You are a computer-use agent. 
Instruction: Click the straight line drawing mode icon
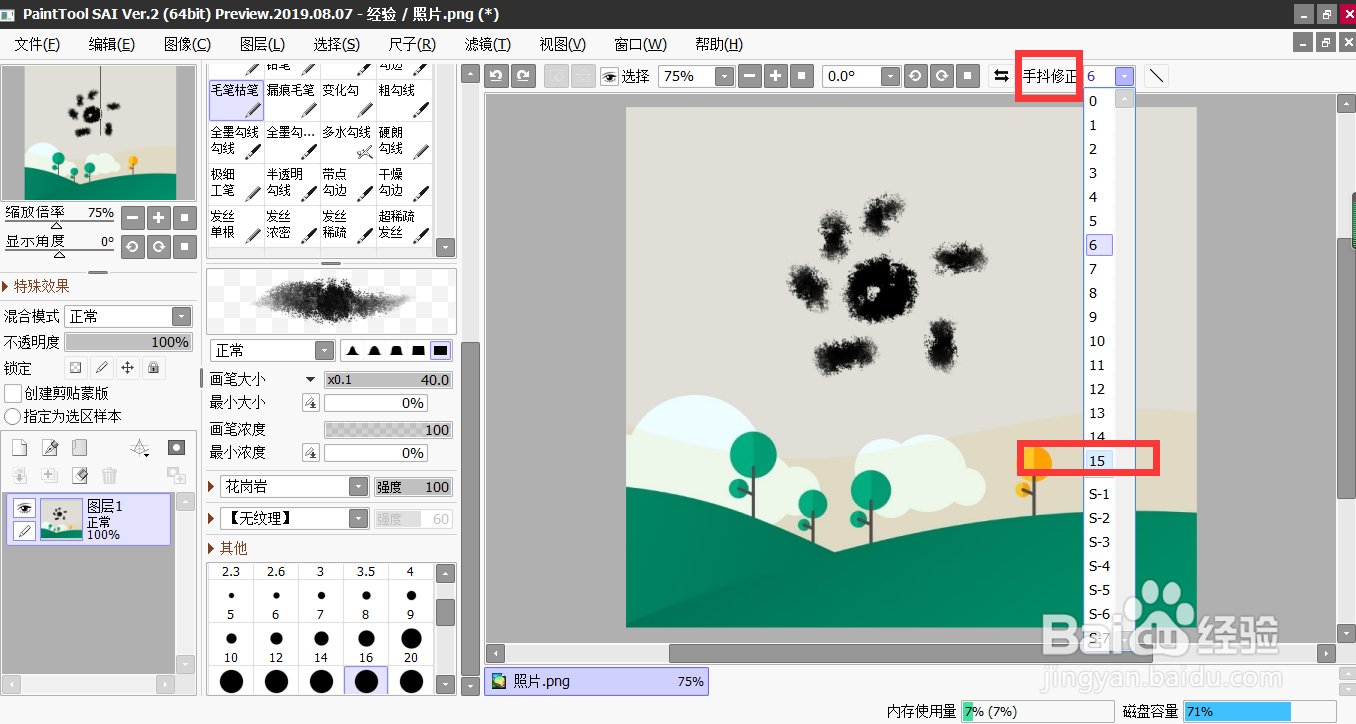1155,76
